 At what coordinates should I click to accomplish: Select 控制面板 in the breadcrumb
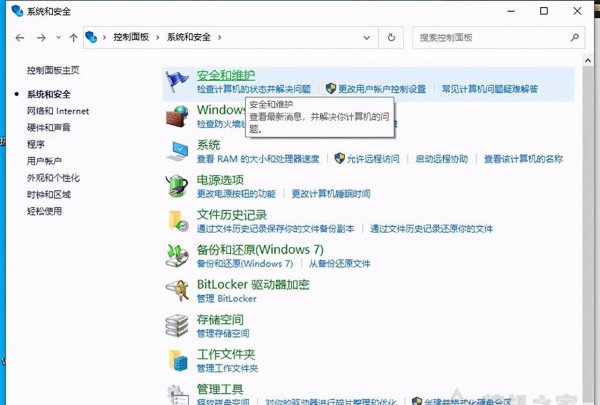131,37
